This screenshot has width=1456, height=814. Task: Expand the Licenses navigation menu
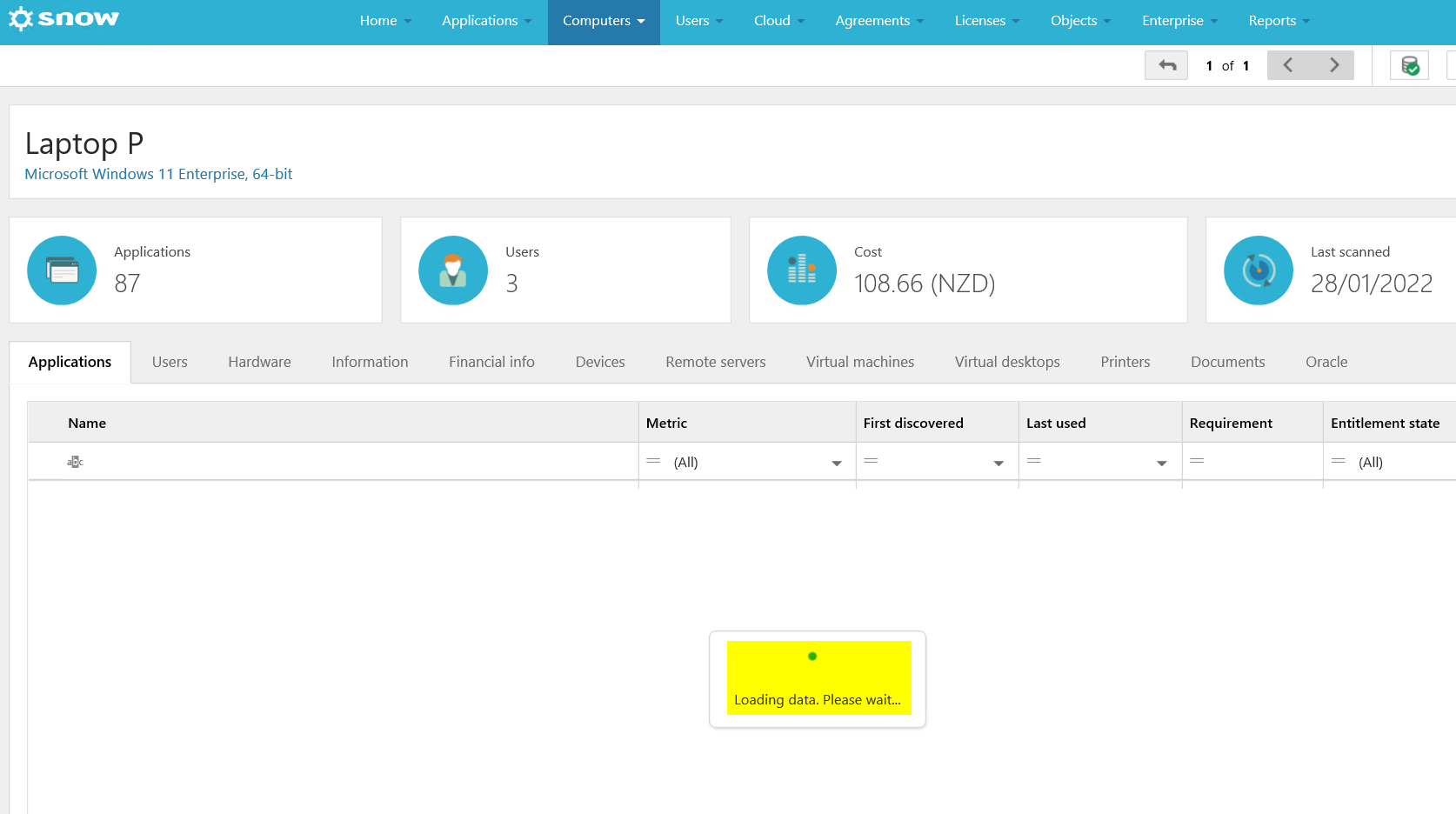coord(987,21)
